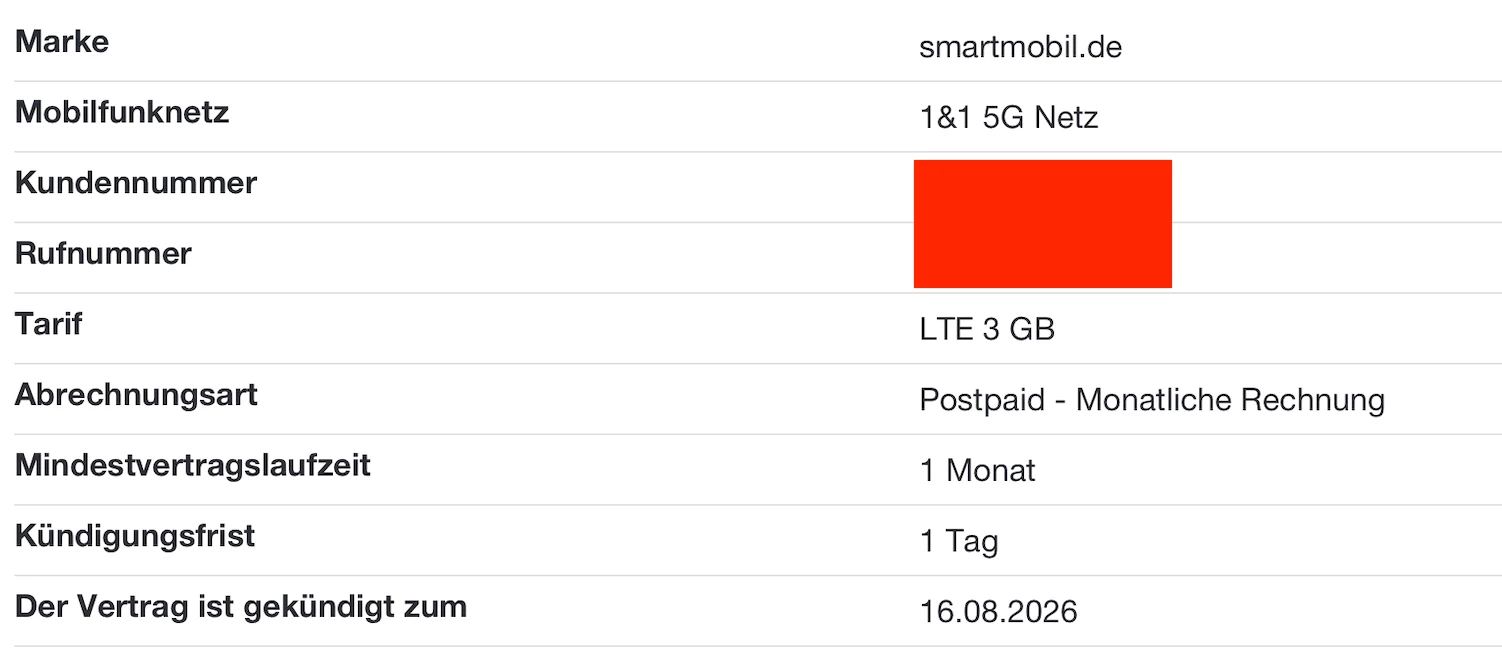Image resolution: width=1502 pixels, height=660 pixels.
Task: Click Der Vertrag ist gekündigt zum label
Action: point(241,606)
